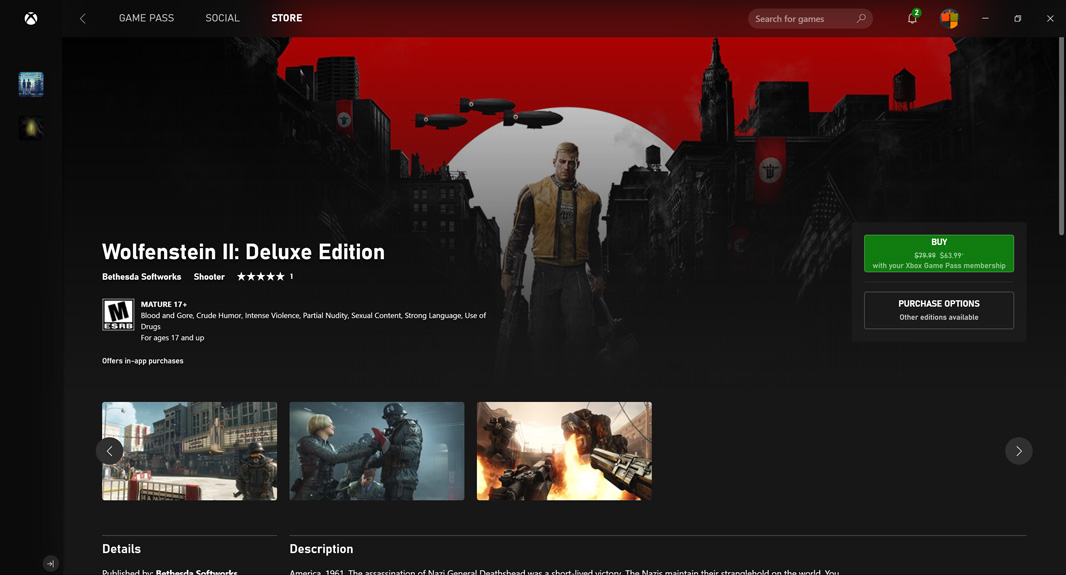
Task: Click the Xbox logo icon
Action: [x=31, y=18]
